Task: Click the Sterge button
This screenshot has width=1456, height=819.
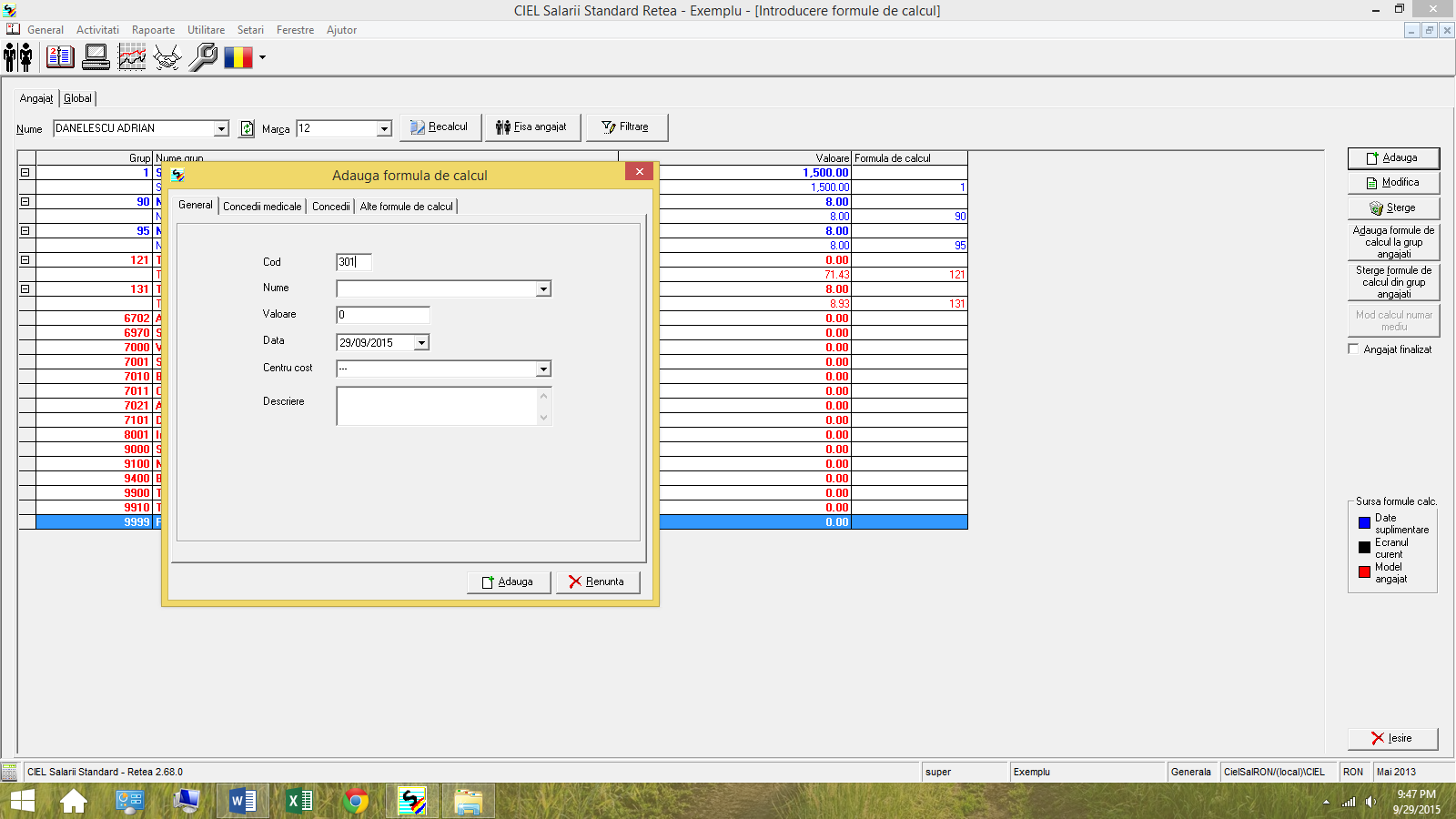Action: [x=1393, y=208]
